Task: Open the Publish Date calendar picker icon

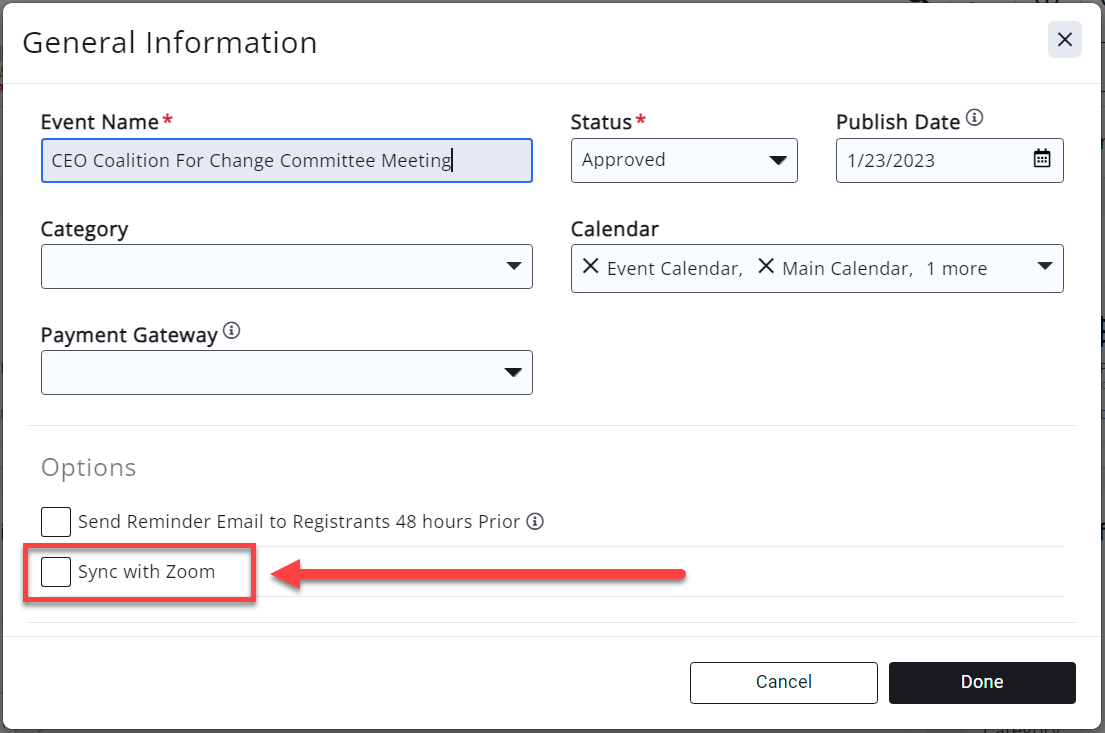Action: click(1042, 160)
